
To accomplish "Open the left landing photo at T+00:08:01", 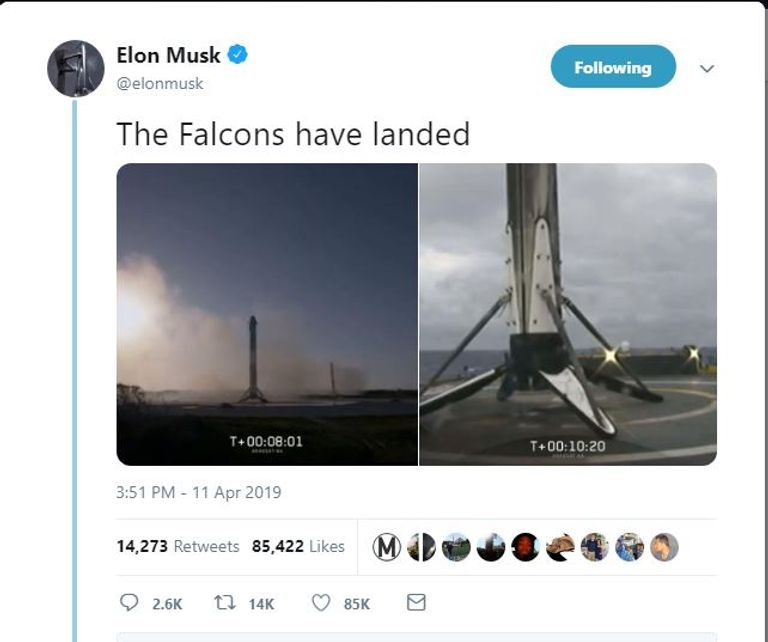I will (267, 314).
